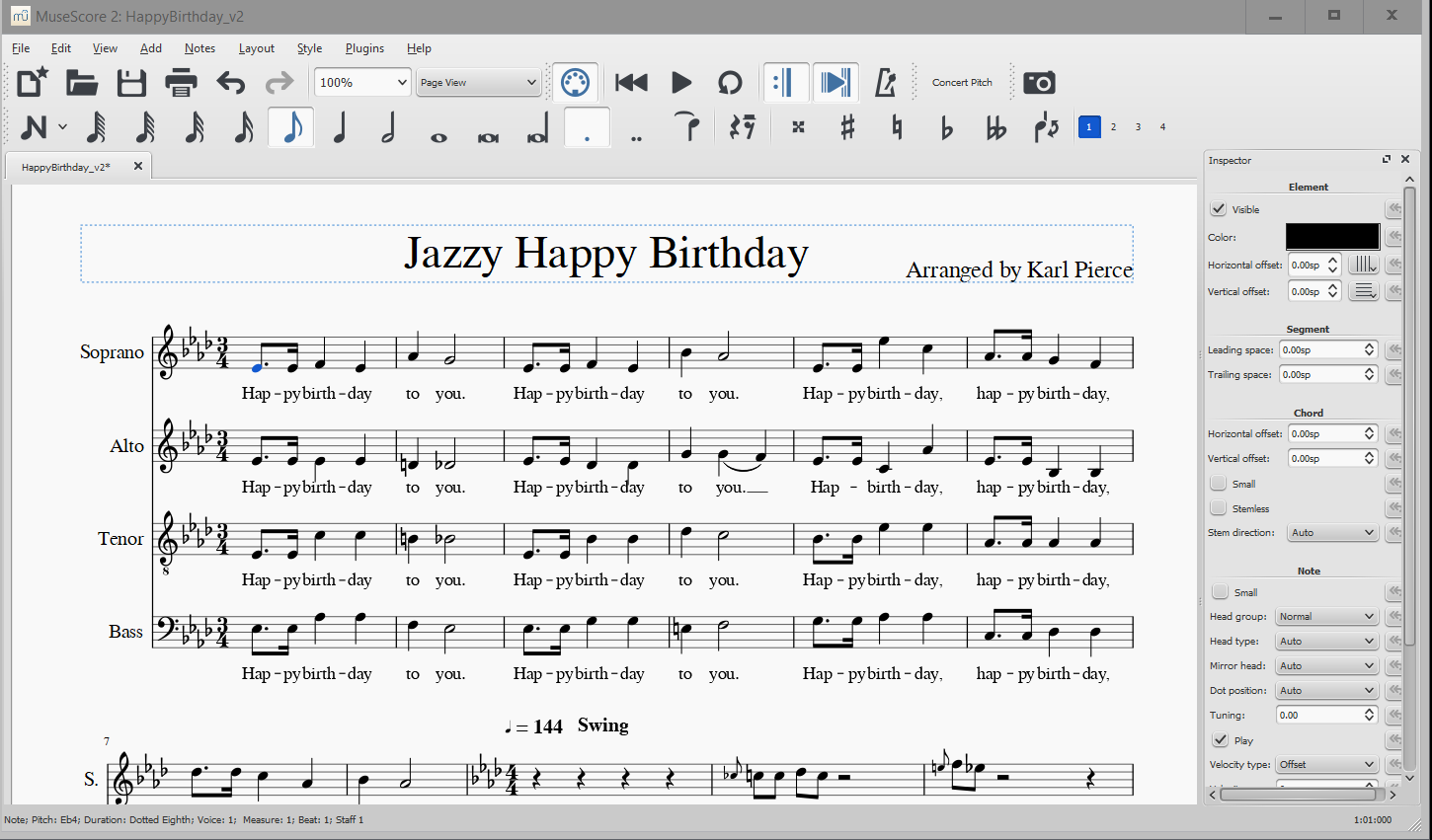Toggle pan score during playback

click(x=835, y=82)
